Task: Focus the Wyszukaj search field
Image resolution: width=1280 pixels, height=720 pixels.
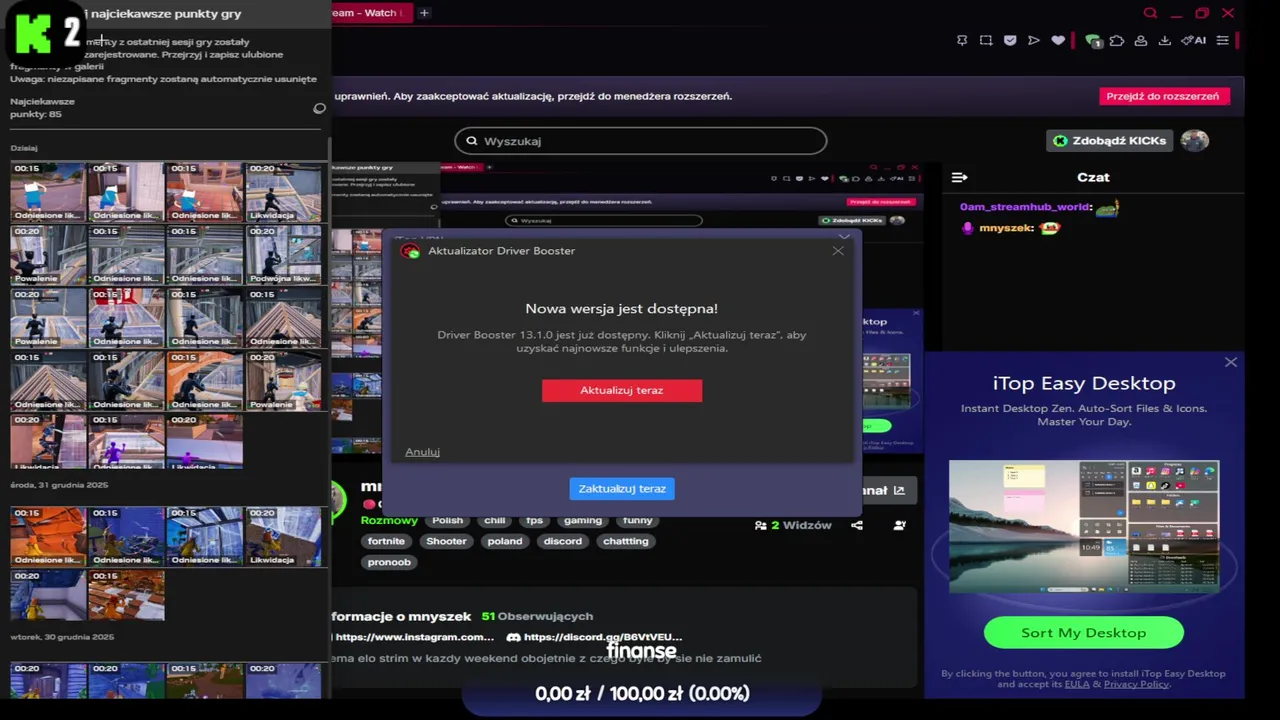Action: (641, 141)
